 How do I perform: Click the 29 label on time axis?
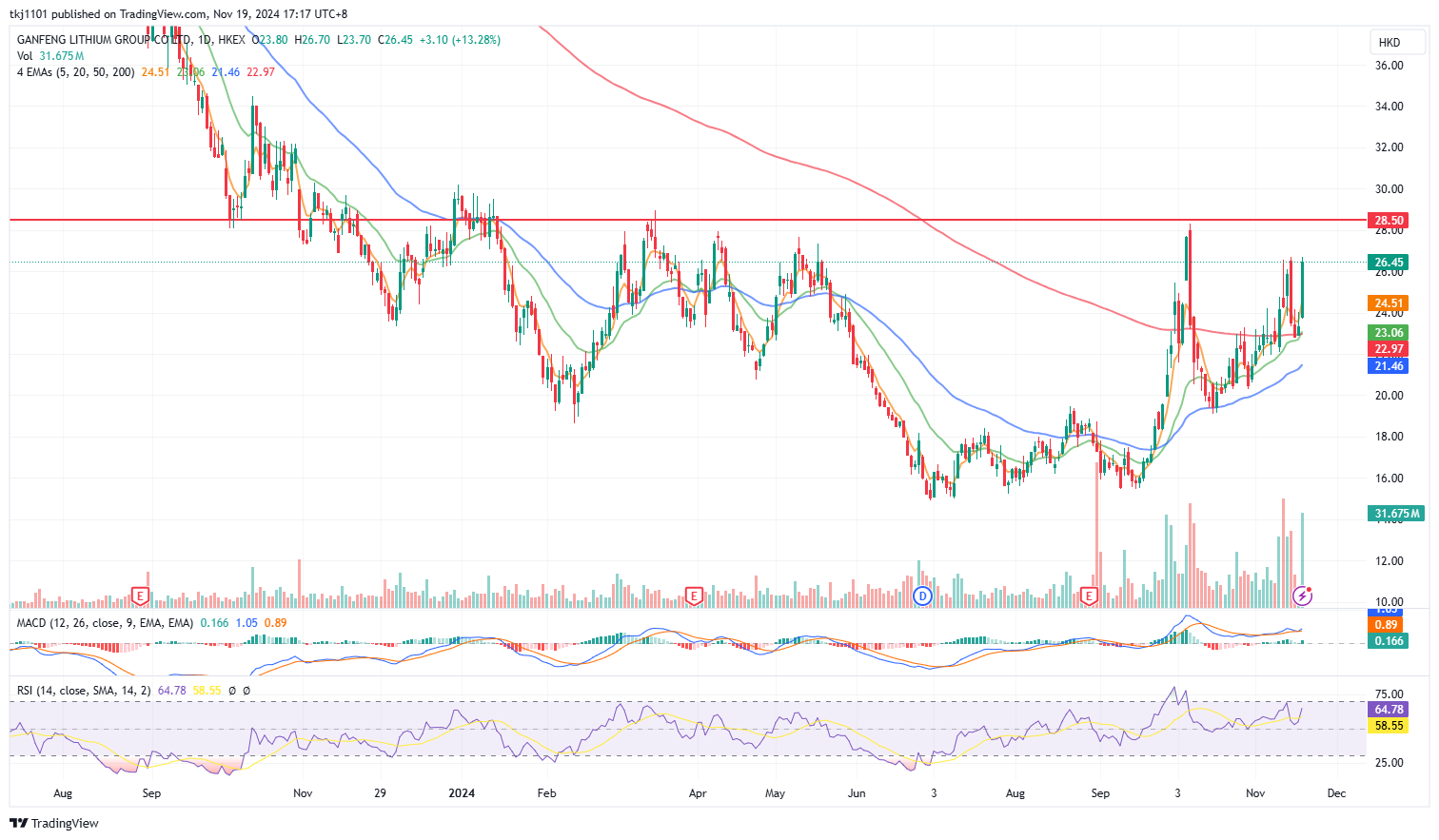point(380,793)
